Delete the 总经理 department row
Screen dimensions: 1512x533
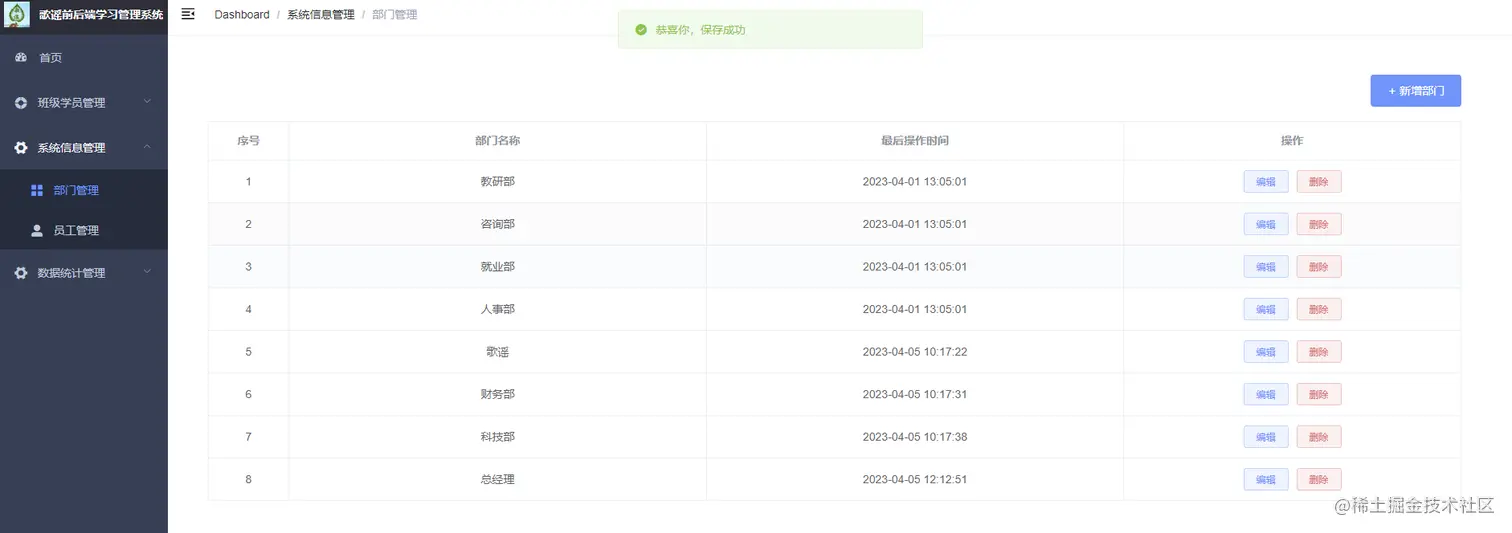point(1319,479)
